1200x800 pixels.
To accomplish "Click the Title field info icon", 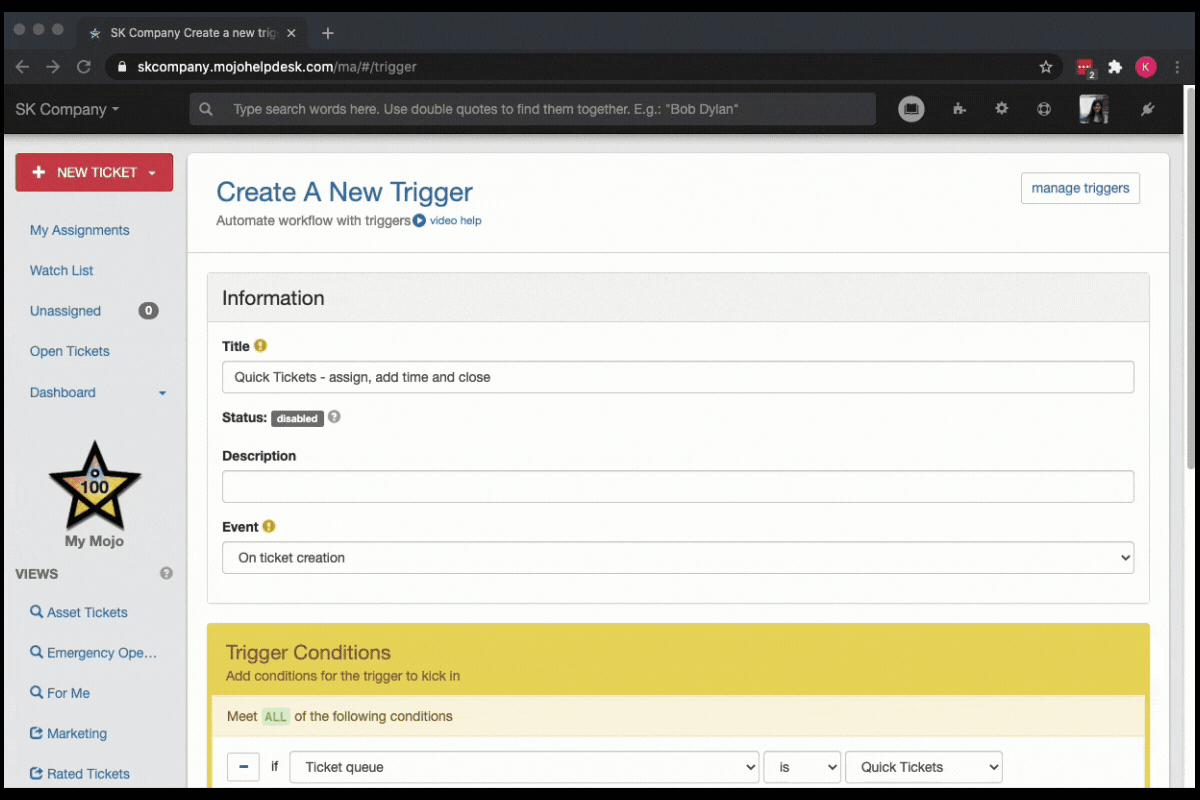I will 260,346.
